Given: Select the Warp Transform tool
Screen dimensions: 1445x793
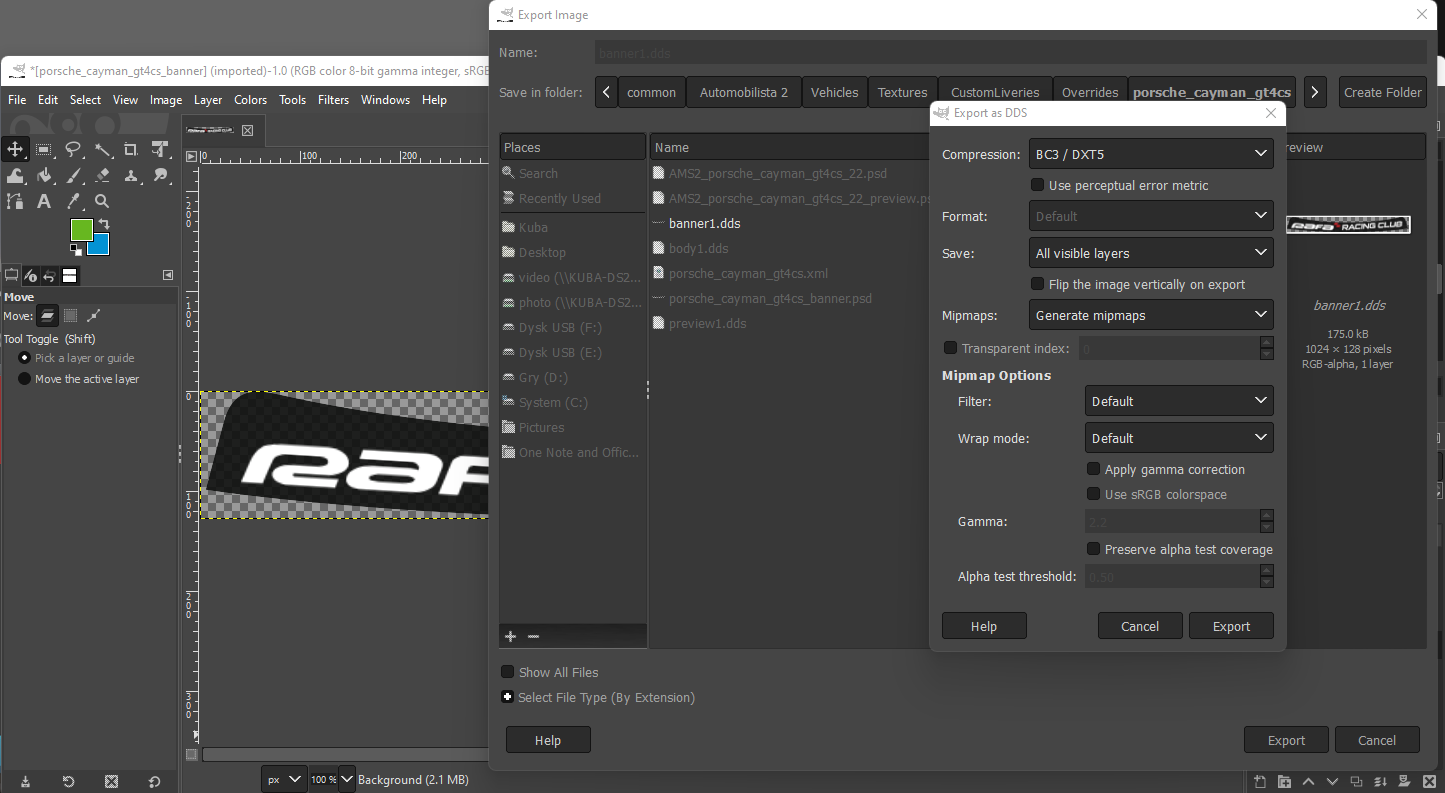Looking at the screenshot, I should 15,175.
